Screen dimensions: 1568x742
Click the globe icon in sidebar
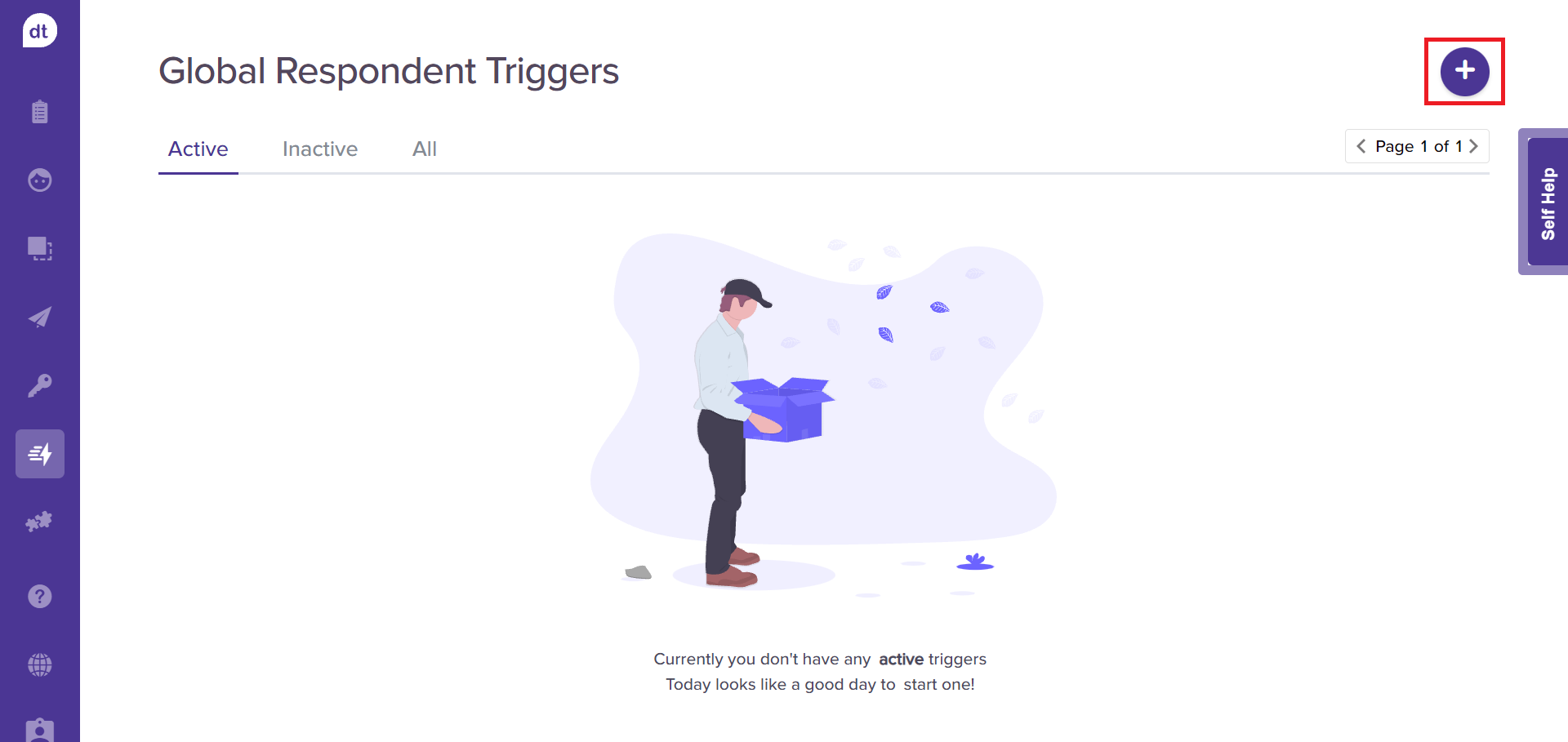tap(40, 664)
